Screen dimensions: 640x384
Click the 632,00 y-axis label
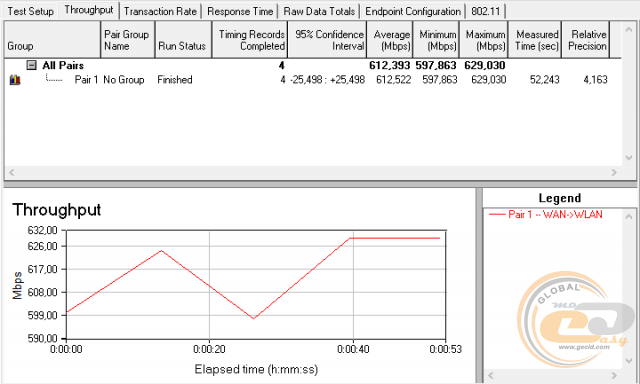(x=42, y=231)
